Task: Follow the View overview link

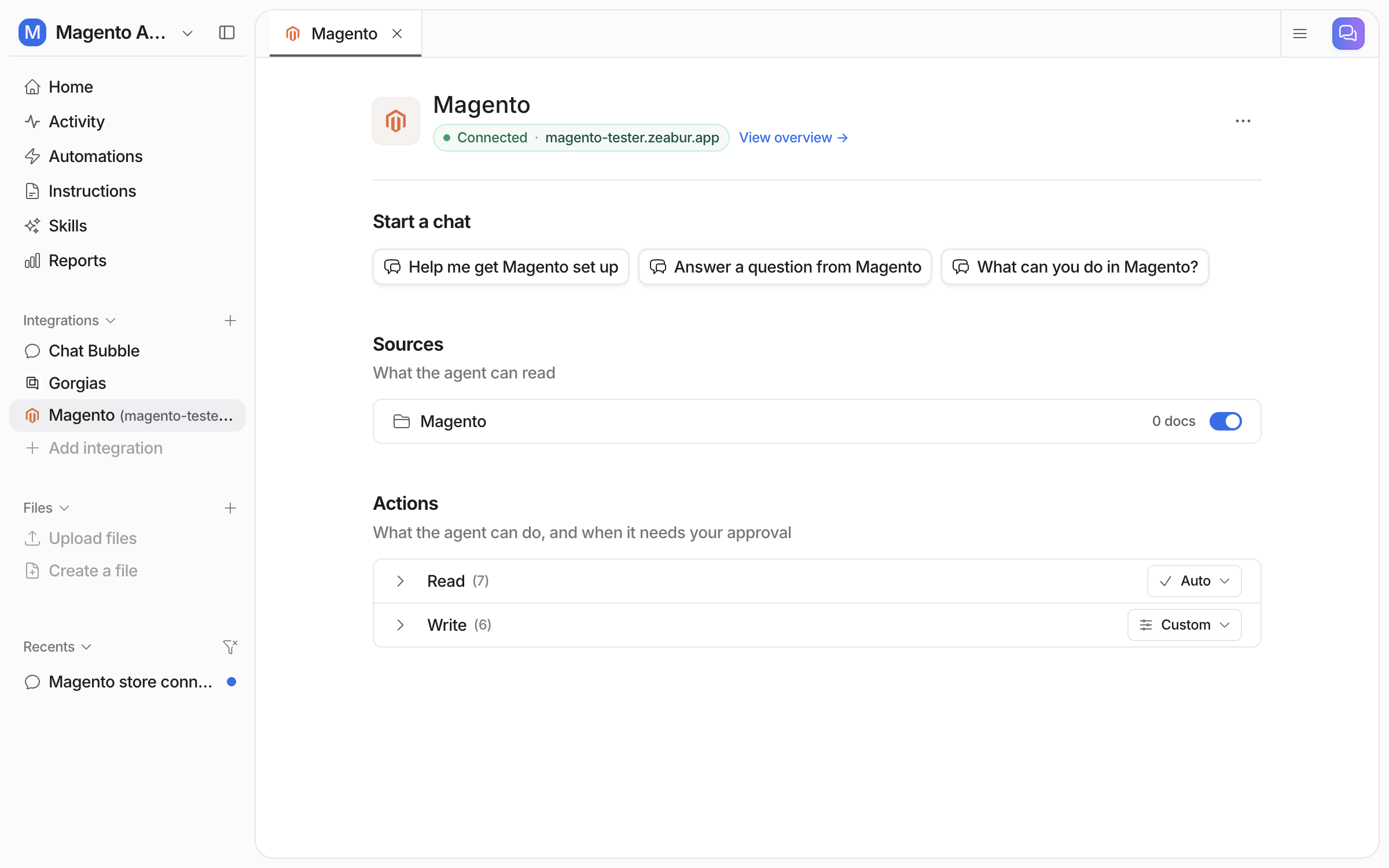Action: (793, 138)
